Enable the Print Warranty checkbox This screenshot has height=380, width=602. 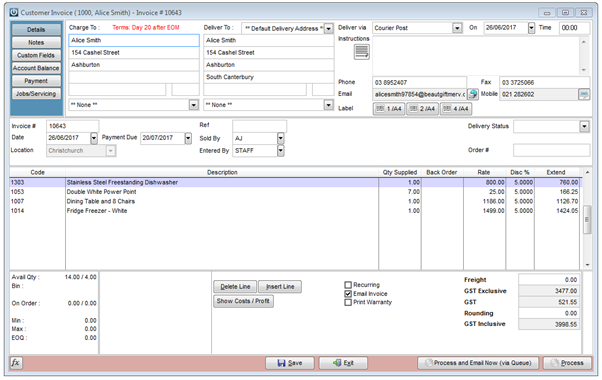coord(348,302)
